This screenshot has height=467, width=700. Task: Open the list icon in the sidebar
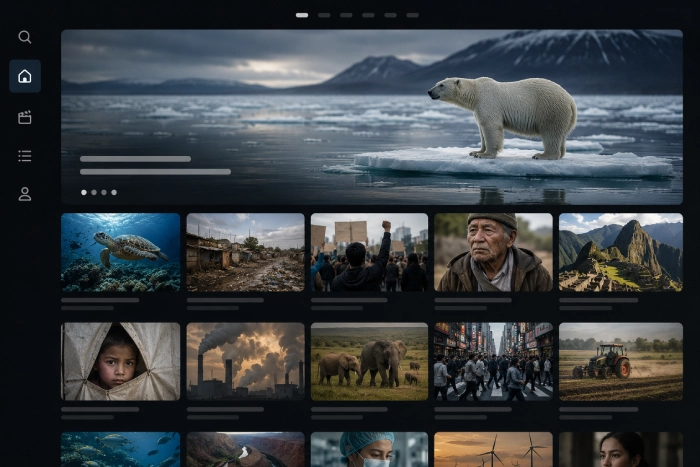(25, 156)
